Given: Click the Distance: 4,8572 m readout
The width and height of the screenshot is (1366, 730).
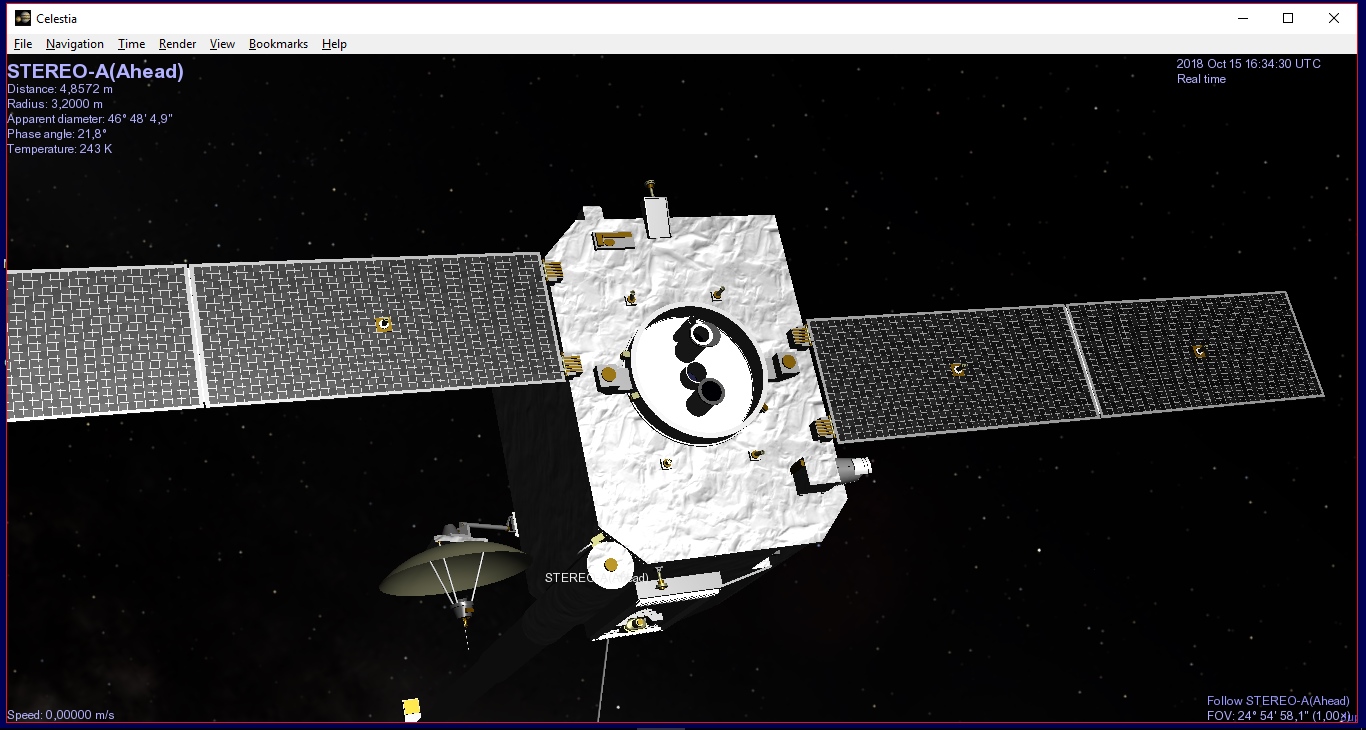Looking at the screenshot, I should (60, 89).
